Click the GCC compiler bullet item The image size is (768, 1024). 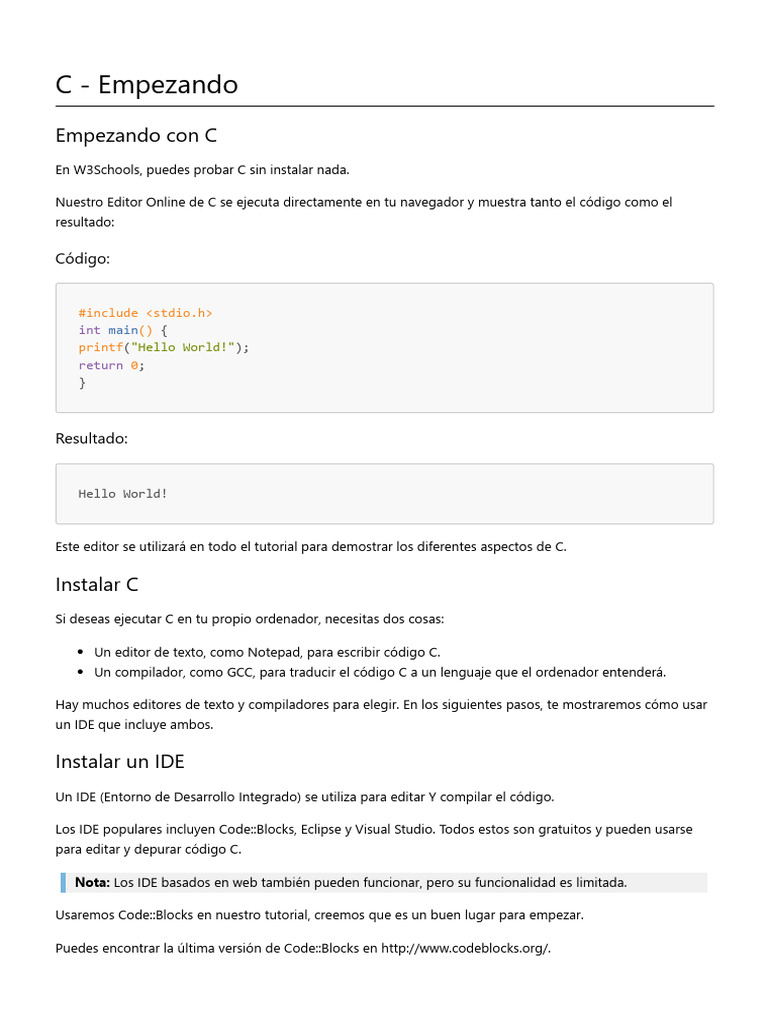[380, 672]
